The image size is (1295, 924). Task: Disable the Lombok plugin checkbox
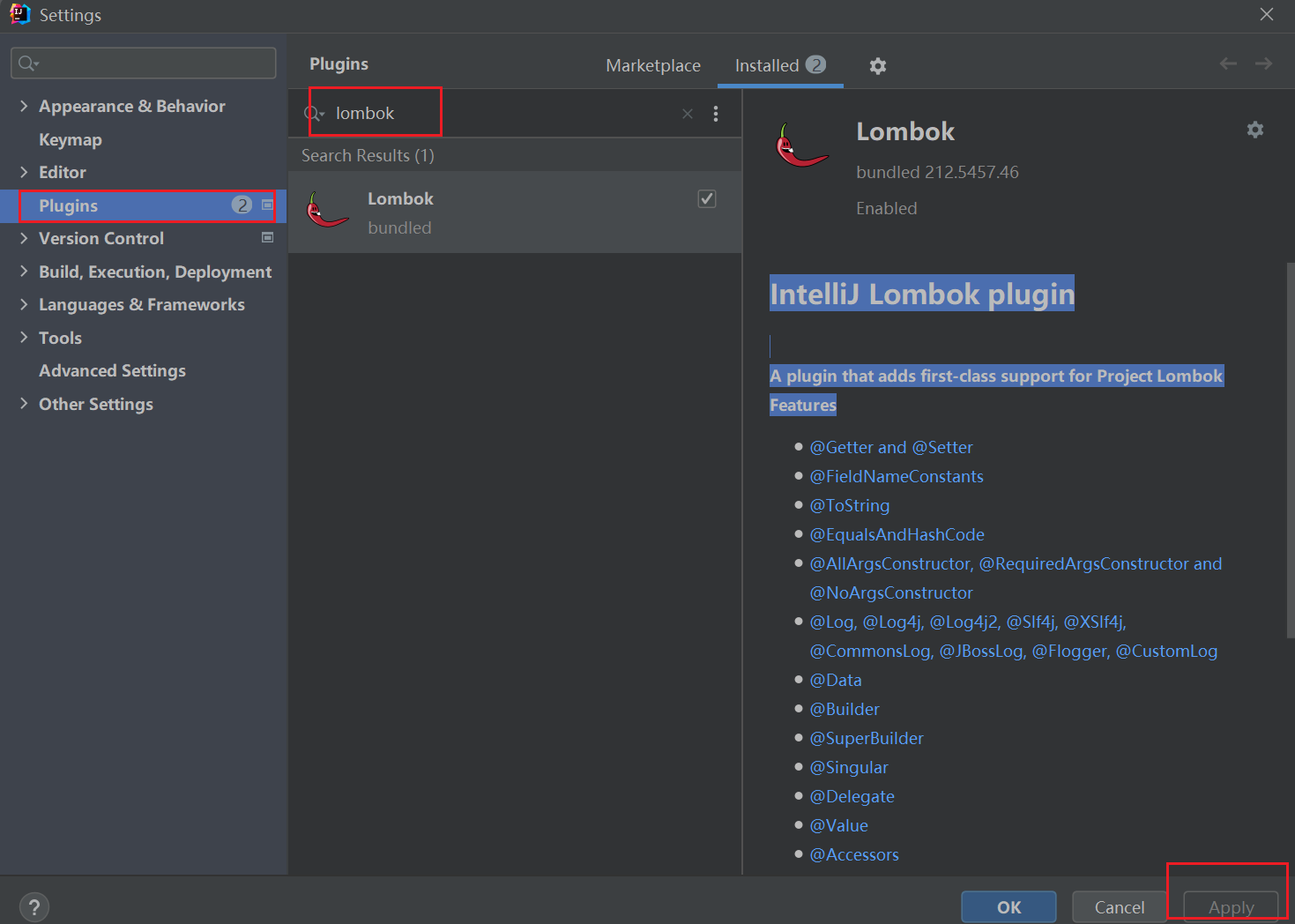tap(707, 198)
